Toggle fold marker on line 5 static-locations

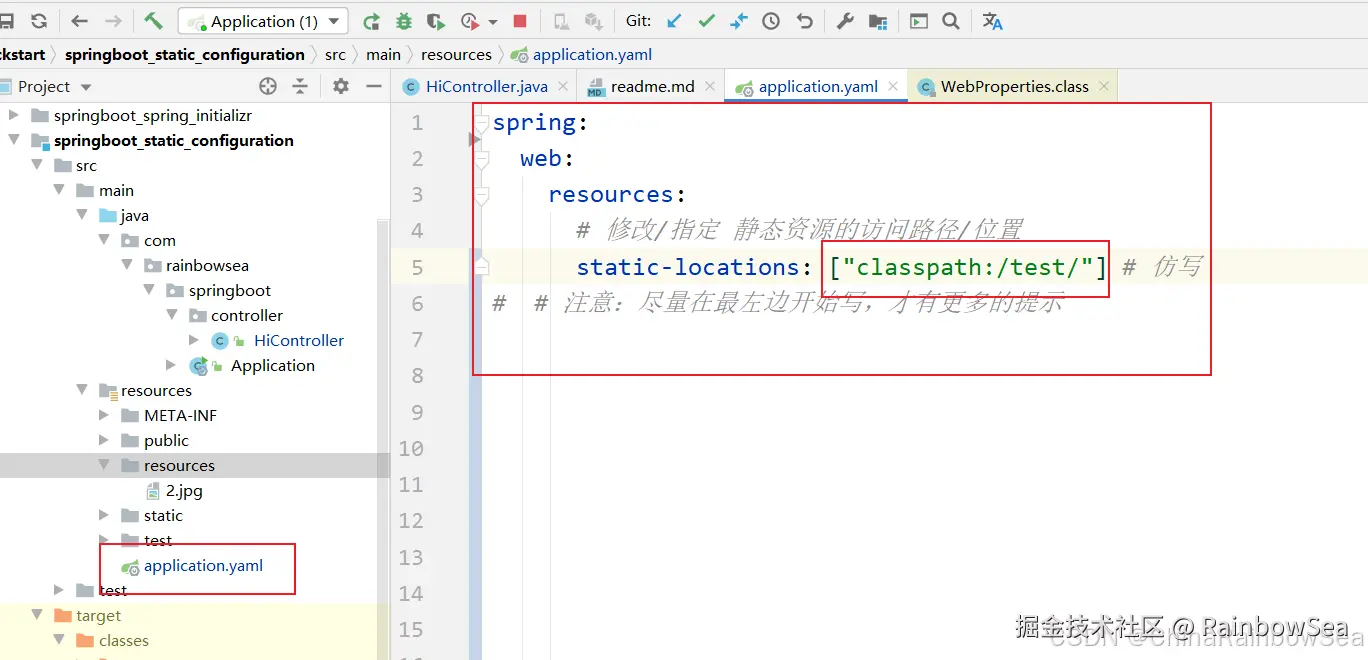[x=482, y=267]
